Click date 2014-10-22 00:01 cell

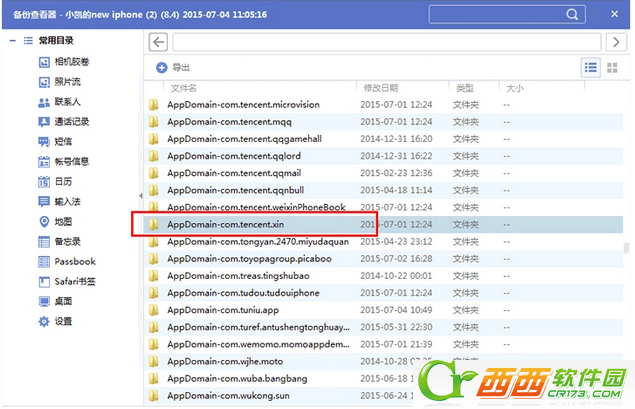click(x=396, y=276)
